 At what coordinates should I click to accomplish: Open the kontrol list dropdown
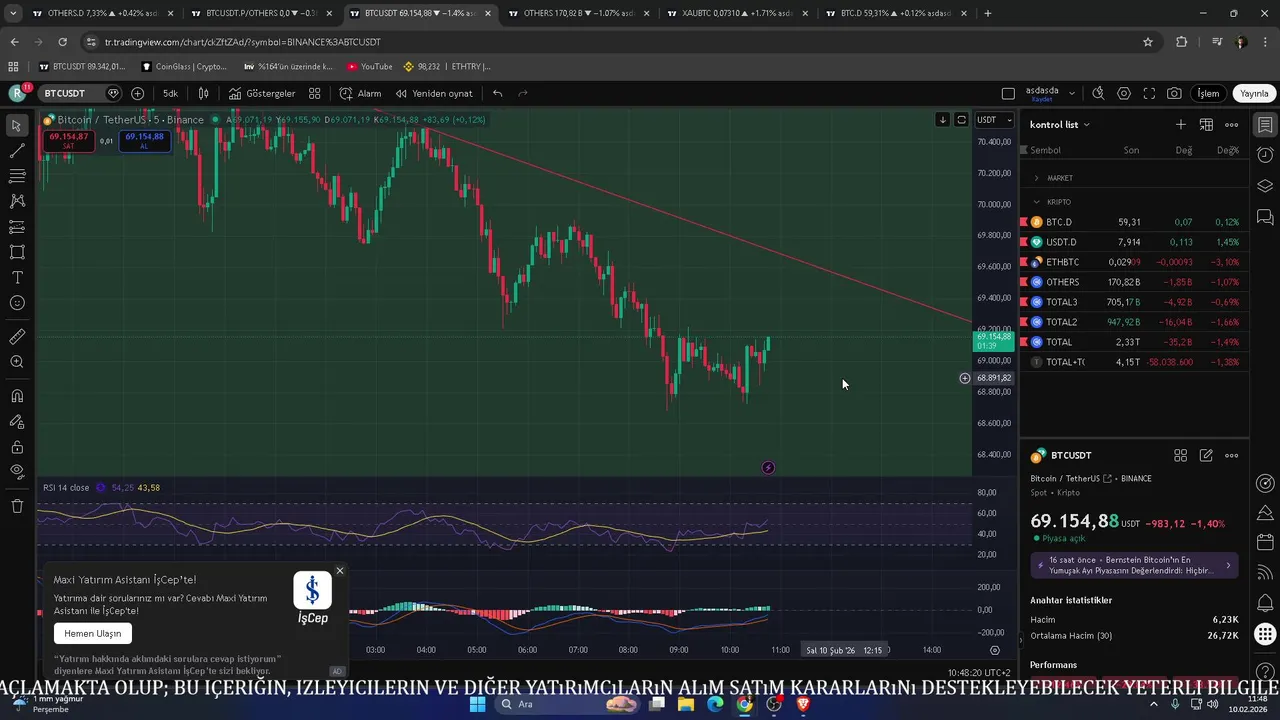[1059, 125]
